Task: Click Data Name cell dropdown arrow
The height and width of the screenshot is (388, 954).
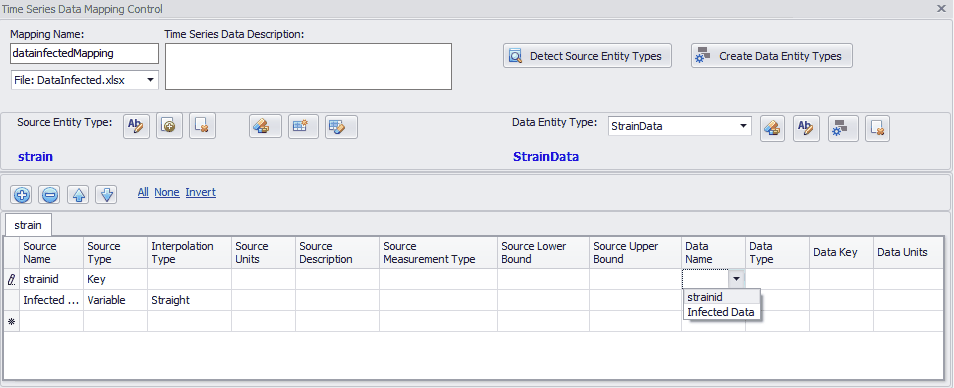Action: (737, 279)
